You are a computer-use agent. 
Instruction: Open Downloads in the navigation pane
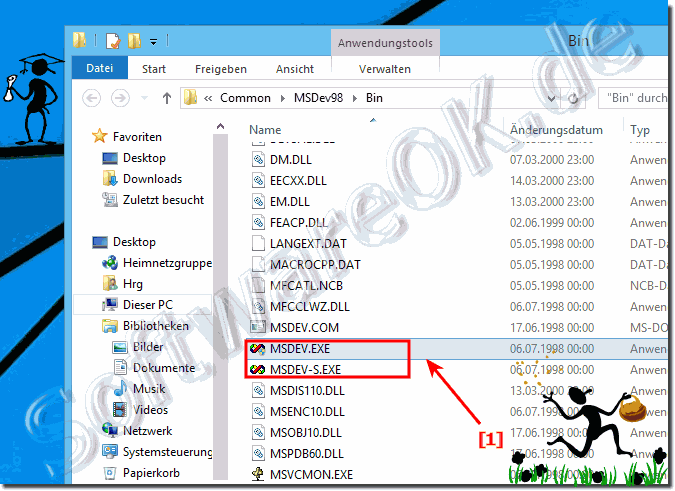[142, 179]
